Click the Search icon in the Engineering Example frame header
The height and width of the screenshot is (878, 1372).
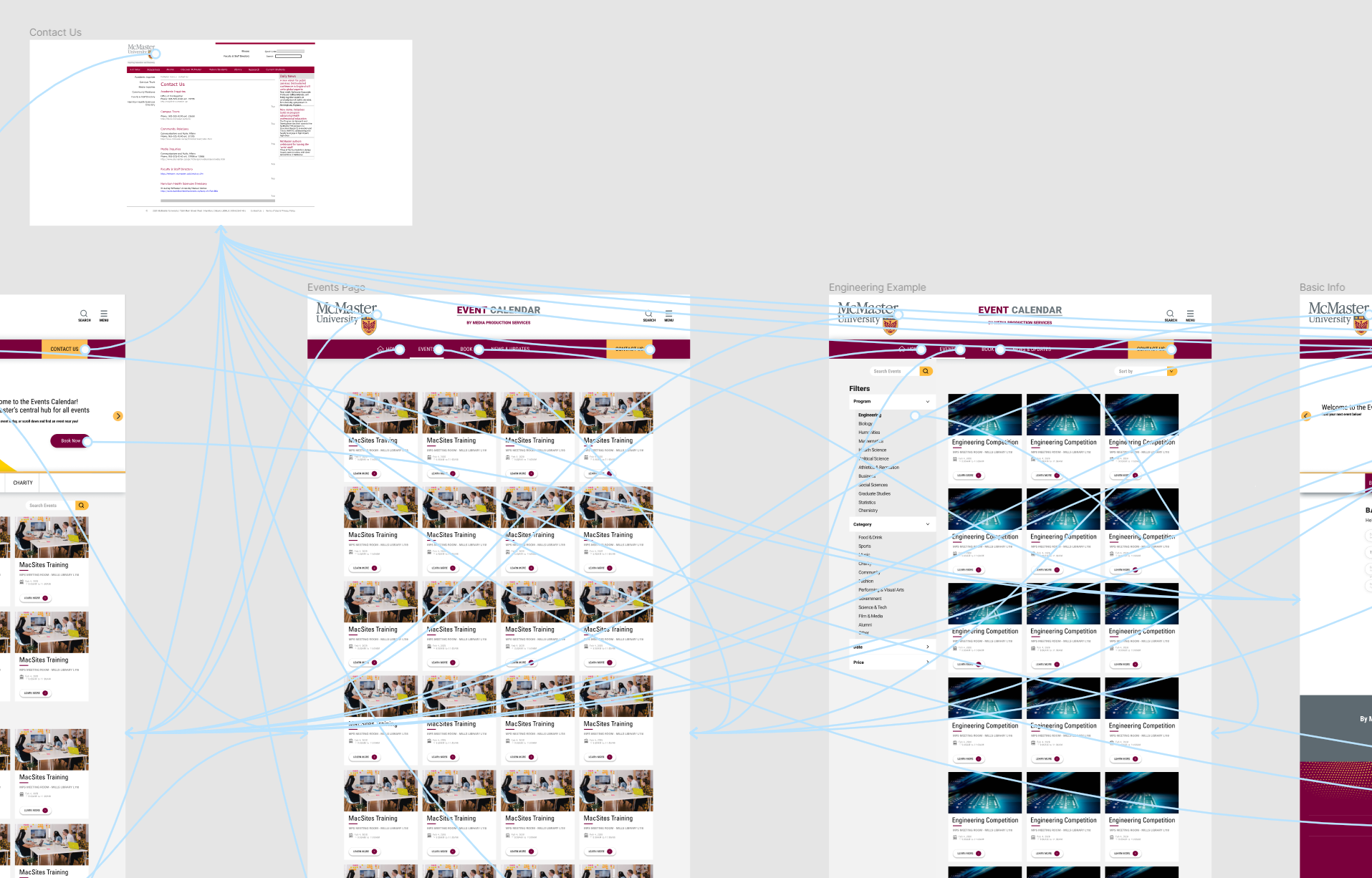(x=1170, y=314)
